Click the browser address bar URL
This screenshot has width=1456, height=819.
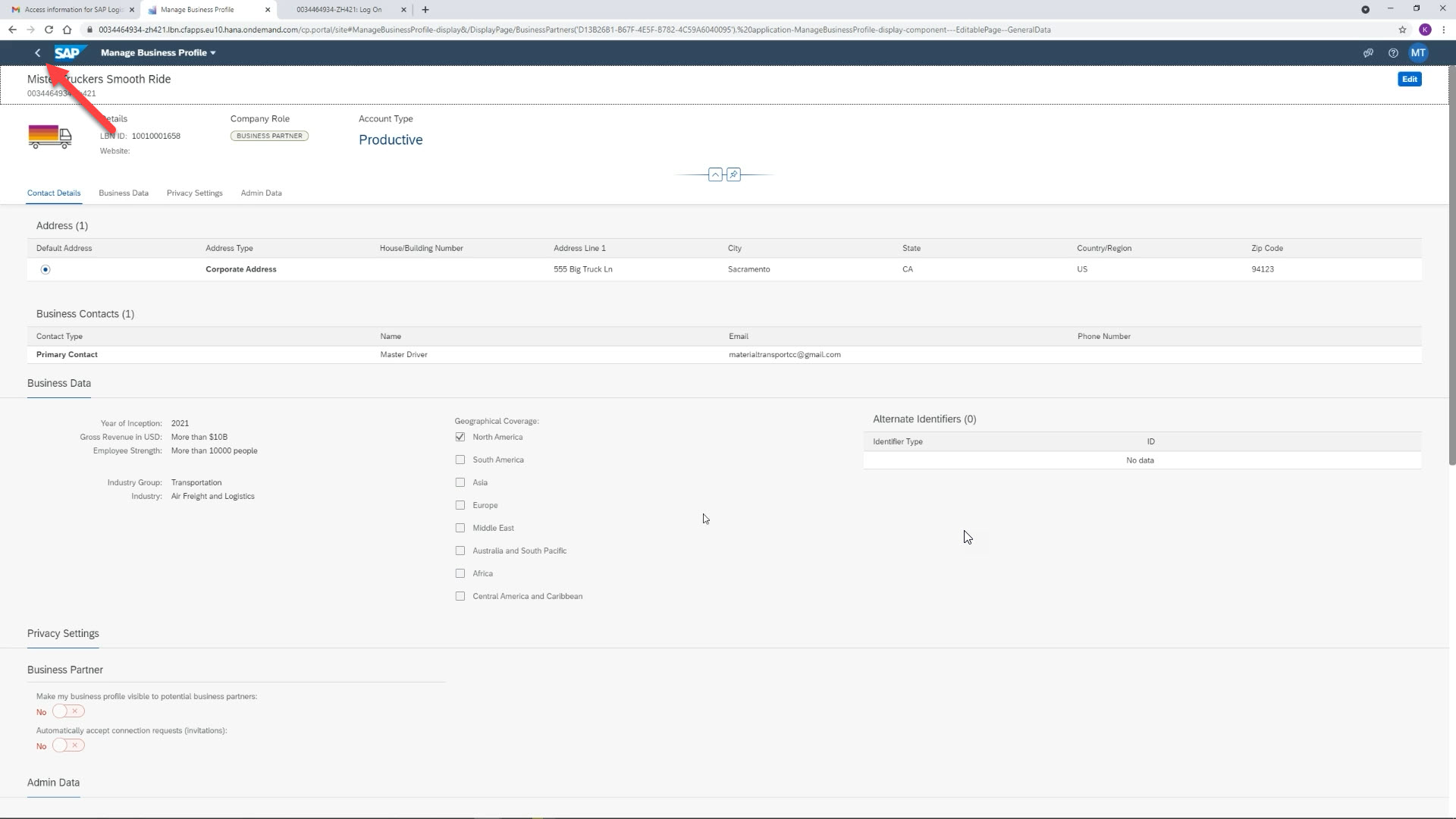(x=574, y=30)
